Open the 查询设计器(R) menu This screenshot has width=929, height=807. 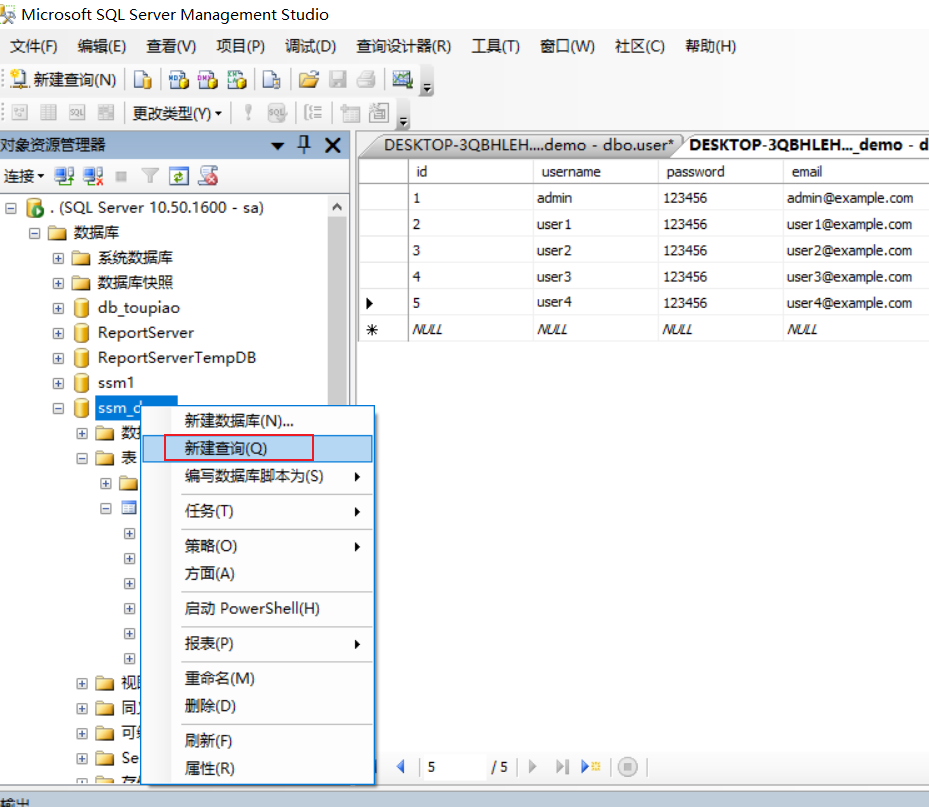coord(403,46)
